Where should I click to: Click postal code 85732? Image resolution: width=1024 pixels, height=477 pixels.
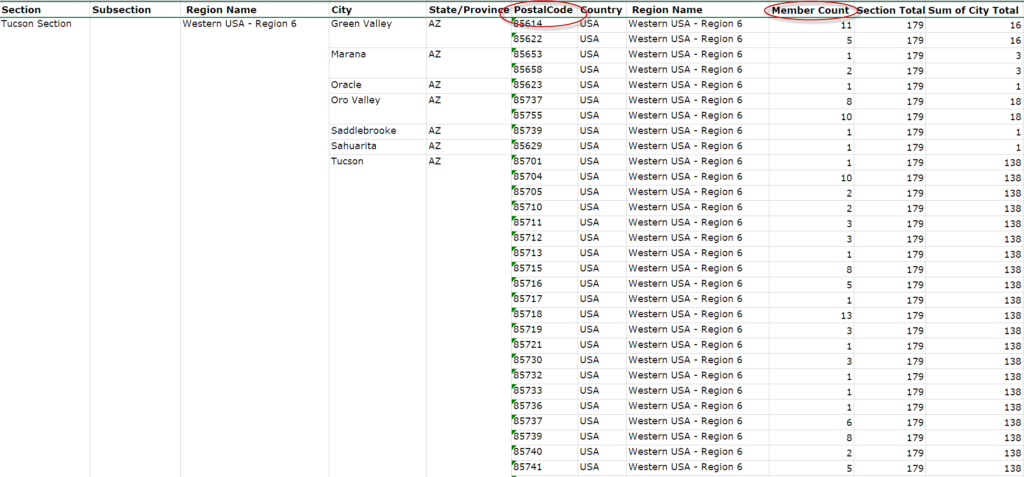(x=528, y=376)
